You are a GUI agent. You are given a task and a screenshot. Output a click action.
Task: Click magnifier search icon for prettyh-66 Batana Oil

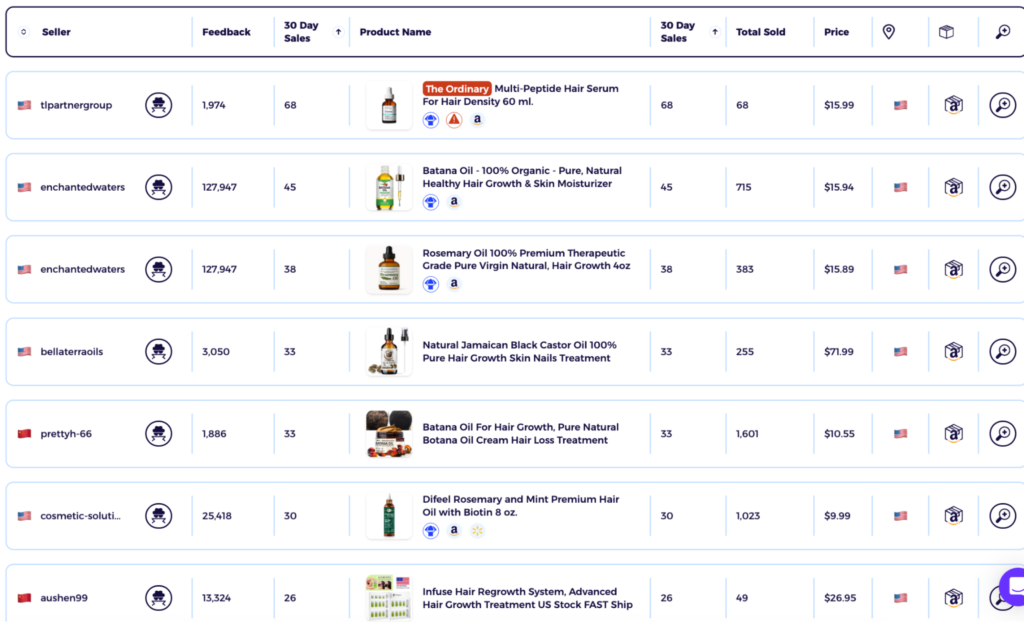point(1002,434)
